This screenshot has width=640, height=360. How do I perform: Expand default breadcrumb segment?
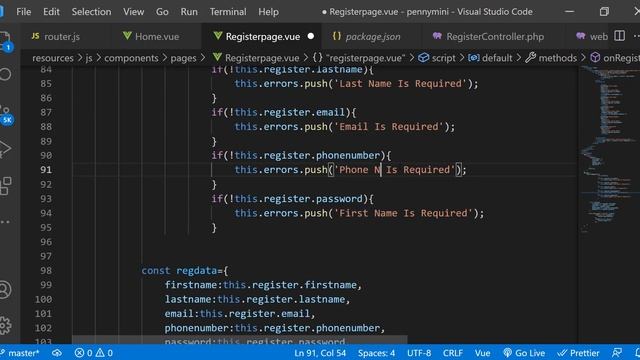tap(490, 58)
